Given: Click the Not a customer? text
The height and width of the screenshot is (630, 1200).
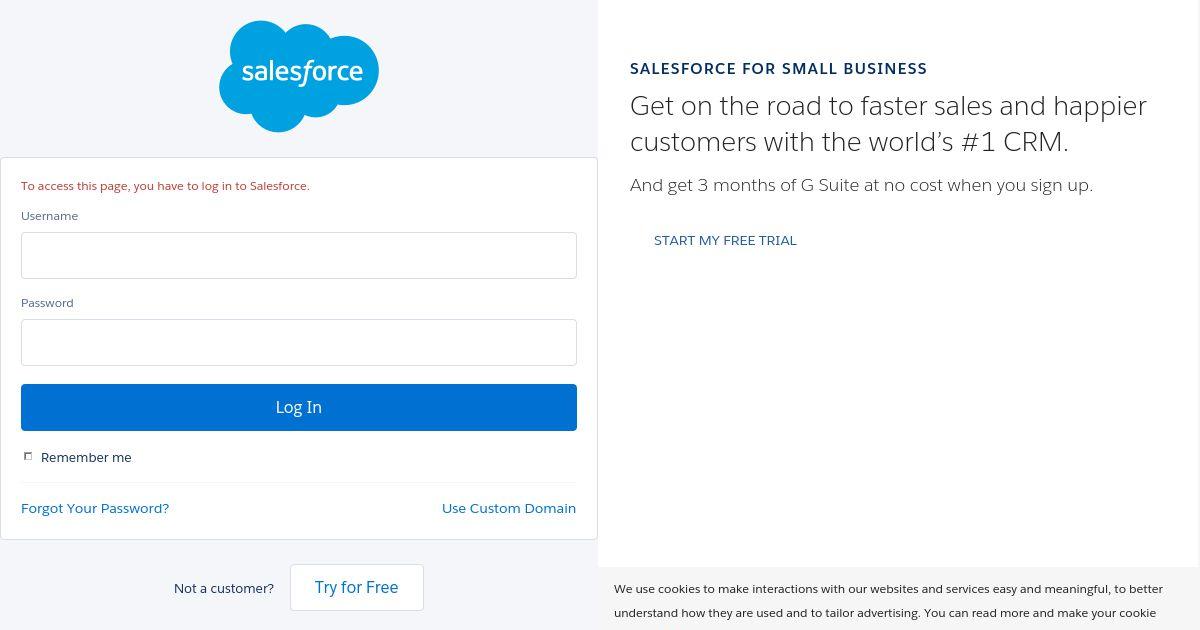Looking at the screenshot, I should pyautogui.click(x=224, y=588).
